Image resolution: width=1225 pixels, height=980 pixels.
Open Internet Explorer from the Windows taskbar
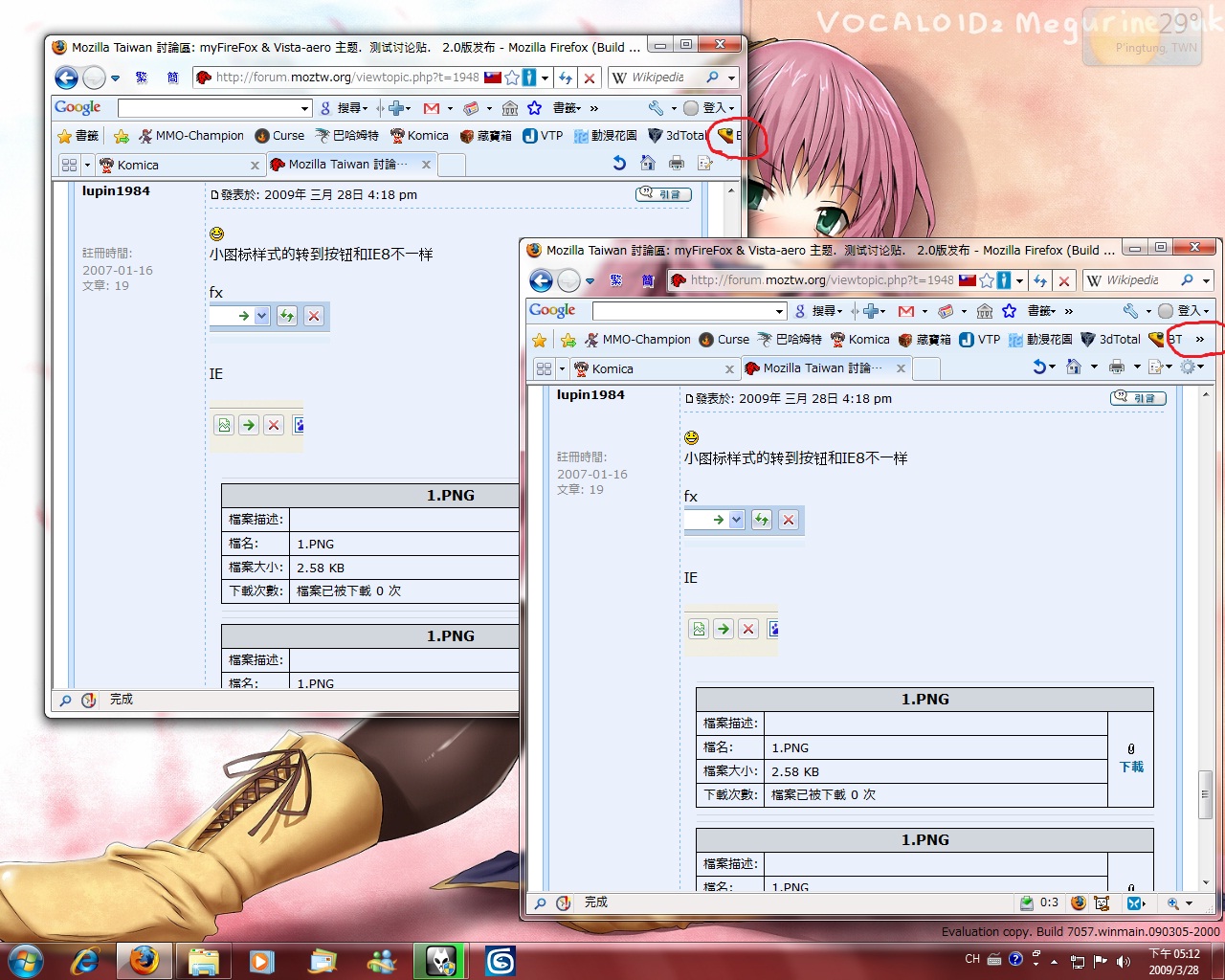coord(85,960)
